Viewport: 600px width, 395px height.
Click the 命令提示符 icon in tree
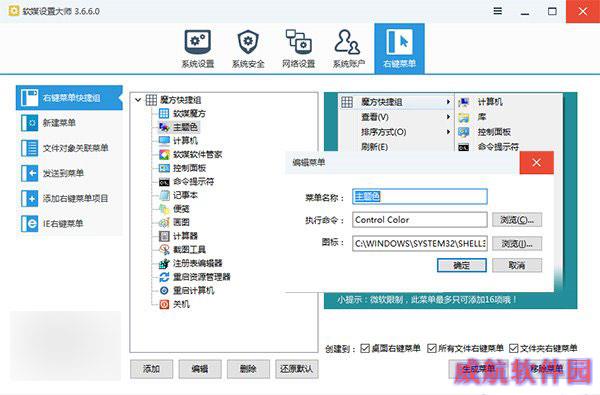tap(164, 182)
